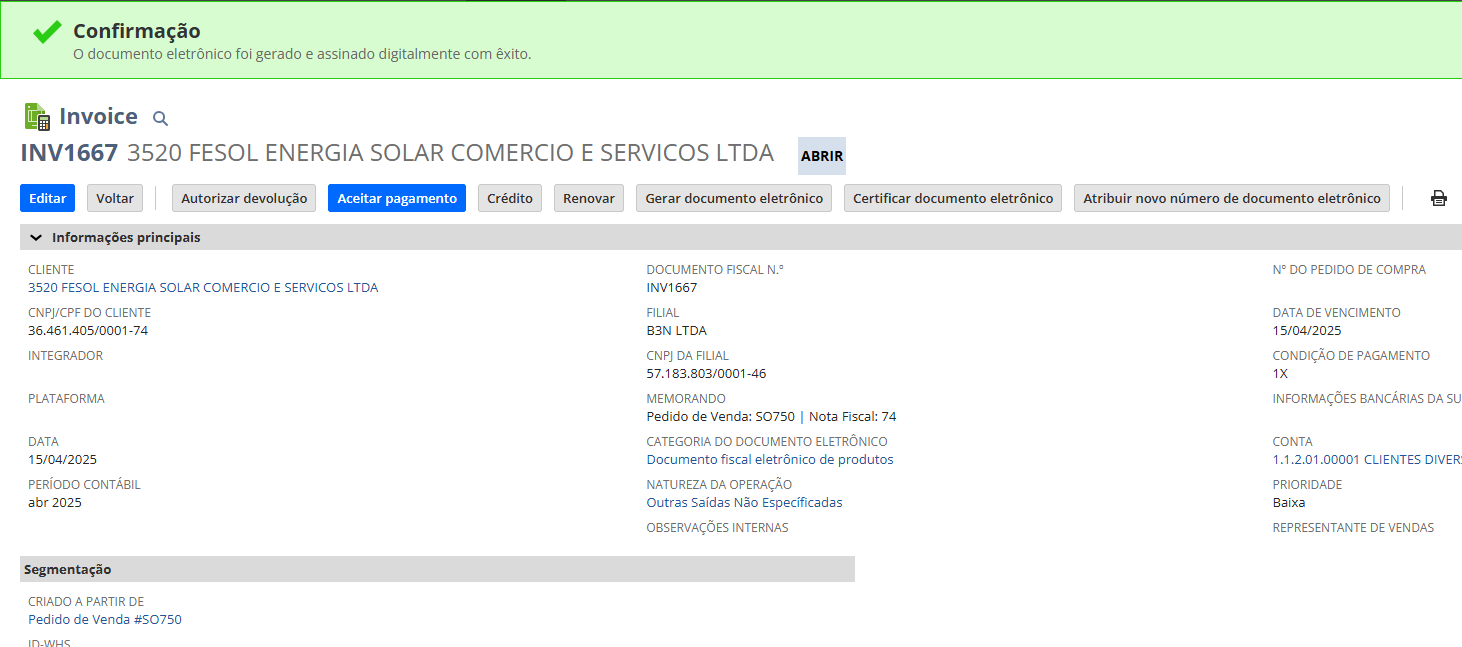Open the CLIENTES DIVERSOS account link

[x=1366, y=460]
